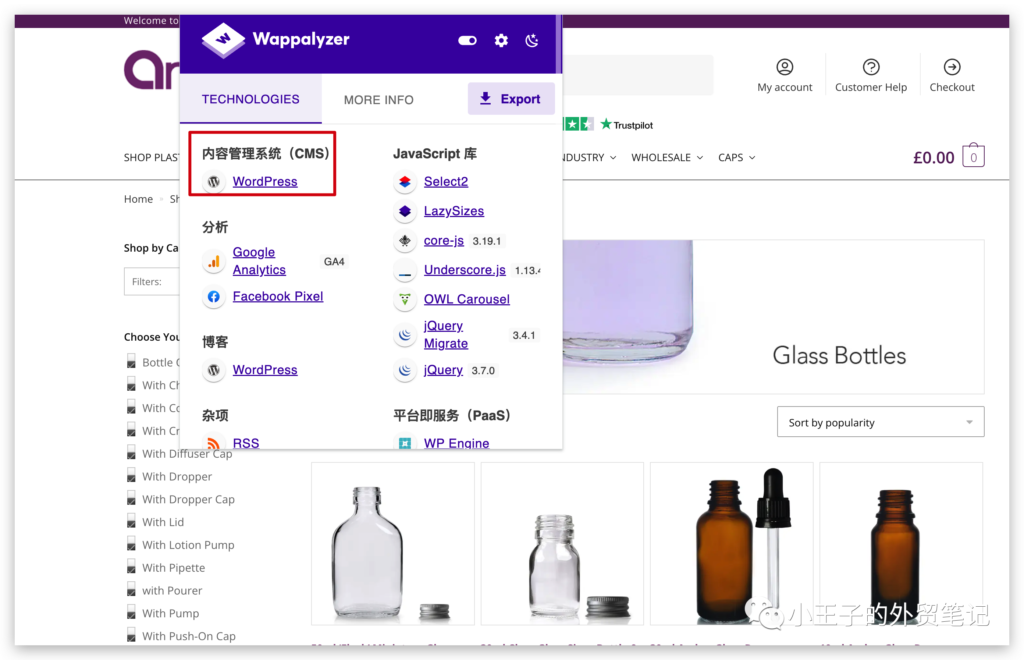Viewport: 1024px width, 660px height.
Task: Check the With Lid filter
Action: pyautogui.click(x=131, y=522)
